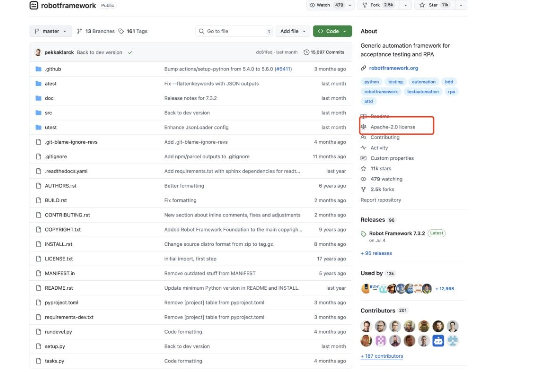540x372 pixels.
Task: Open the Watch notifications dropdown arrow
Action: [x=350, y=5]
